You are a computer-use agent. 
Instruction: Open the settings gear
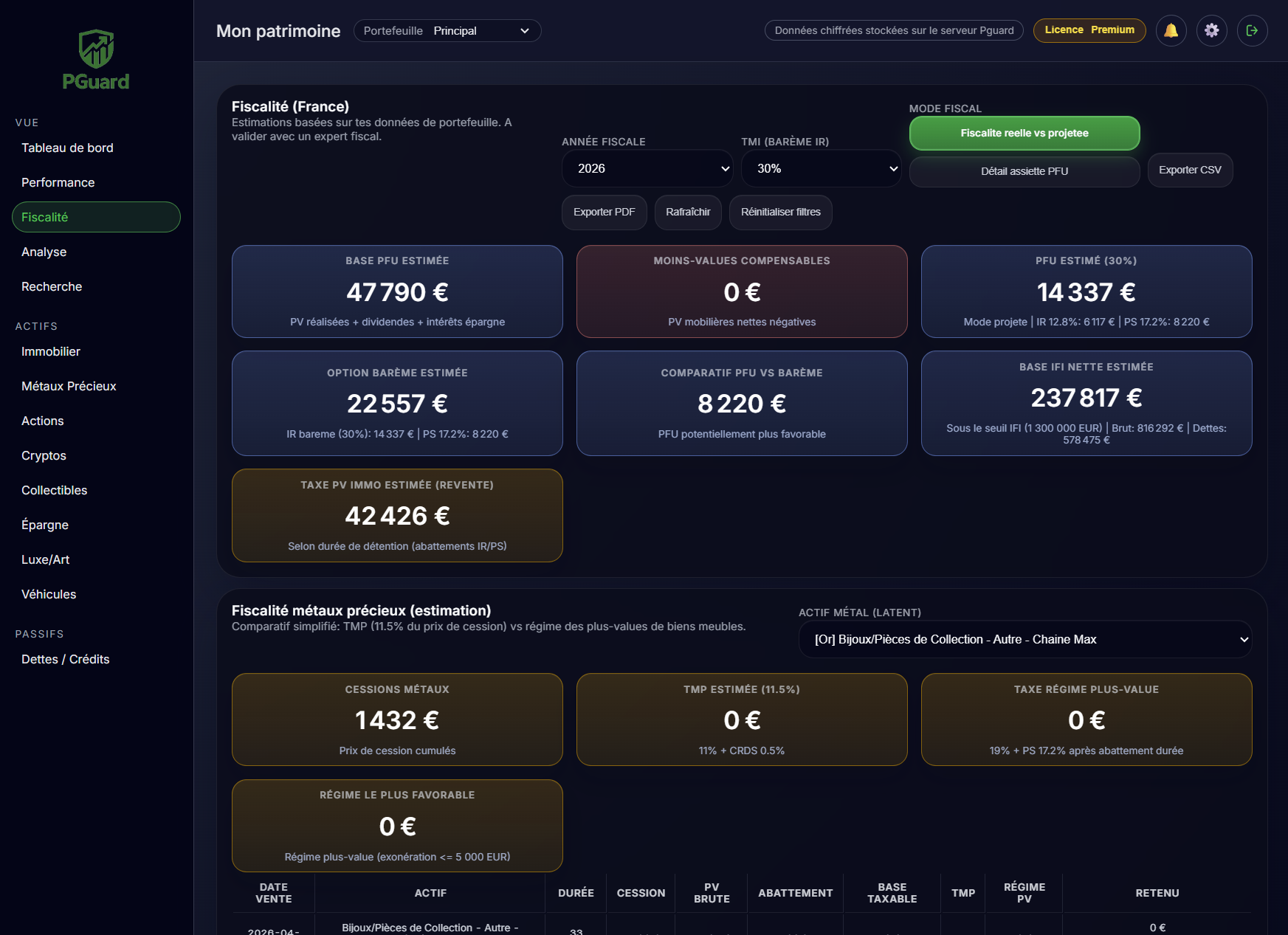pyautogui.click(x=1212, y=30)
